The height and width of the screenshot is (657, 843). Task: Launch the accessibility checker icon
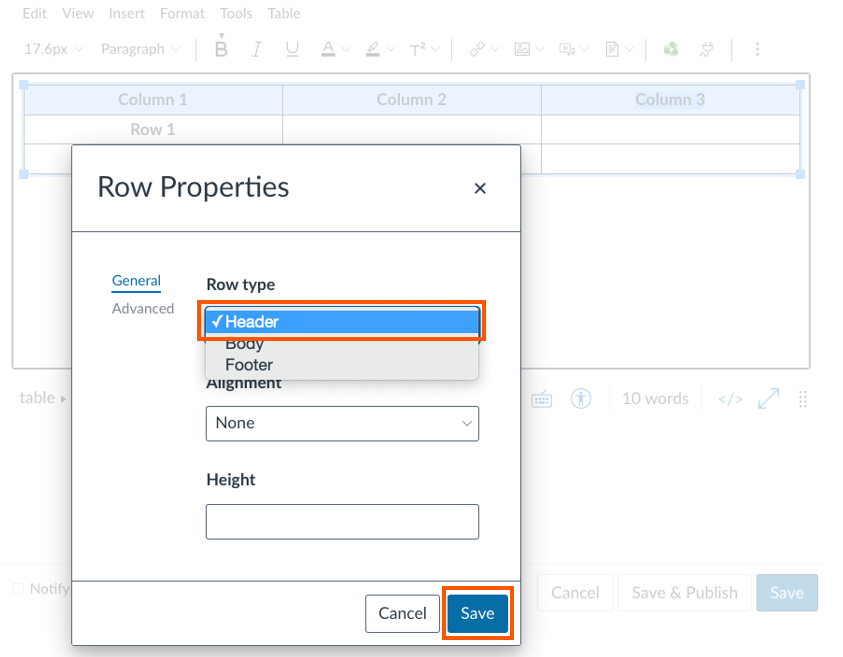click(x=581, y=399)
